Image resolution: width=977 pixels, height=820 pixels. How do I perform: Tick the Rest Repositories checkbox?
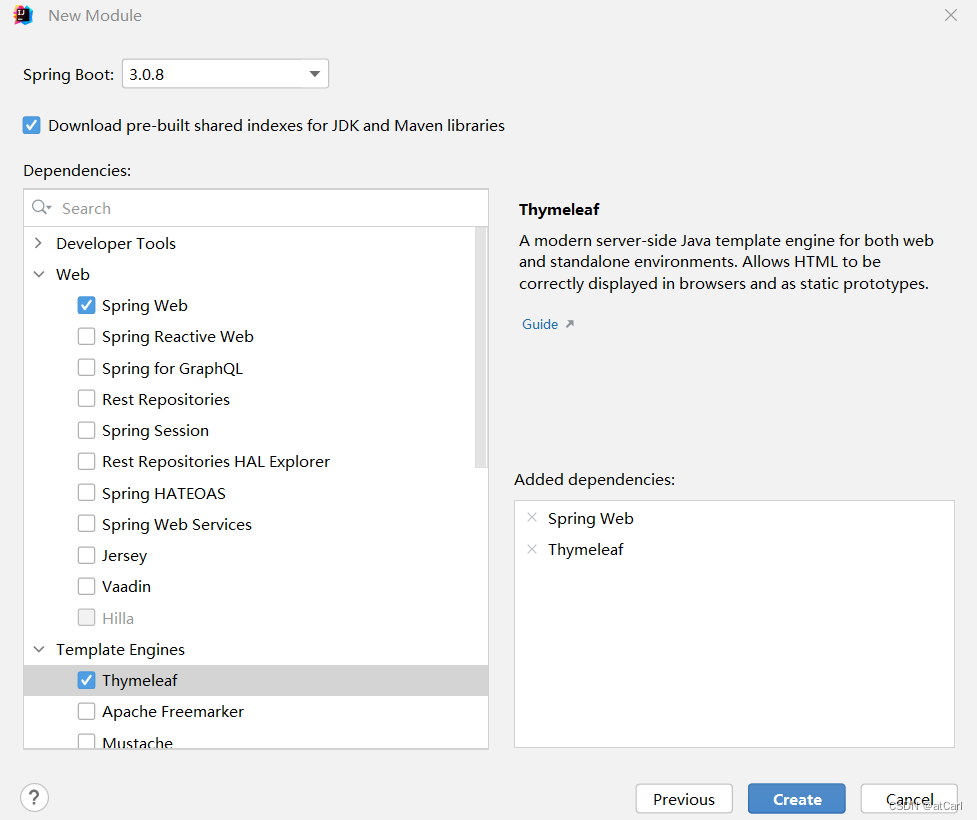86,399
